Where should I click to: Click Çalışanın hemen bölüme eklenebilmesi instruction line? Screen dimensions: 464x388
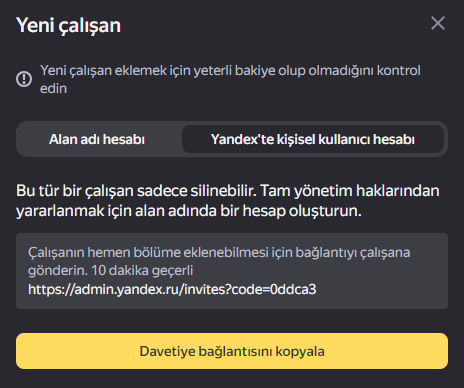[219, 252]
